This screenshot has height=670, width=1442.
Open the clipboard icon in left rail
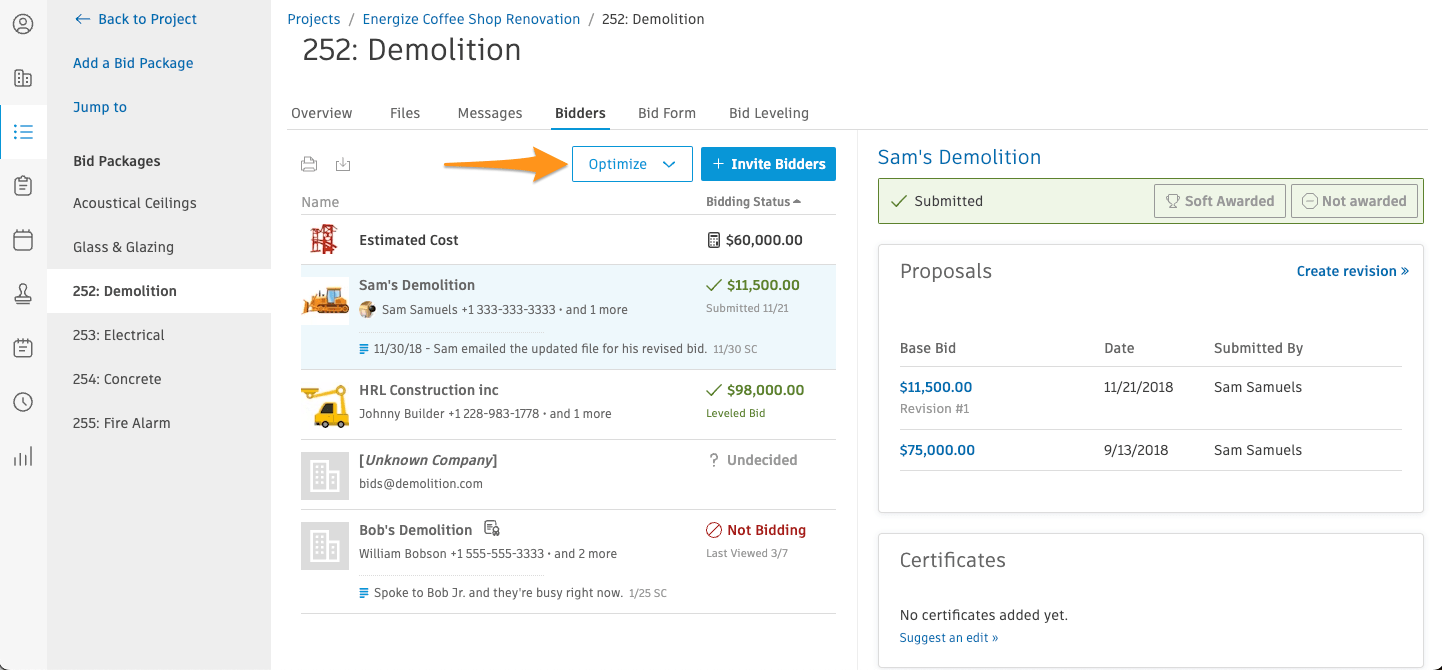(23, 186)
